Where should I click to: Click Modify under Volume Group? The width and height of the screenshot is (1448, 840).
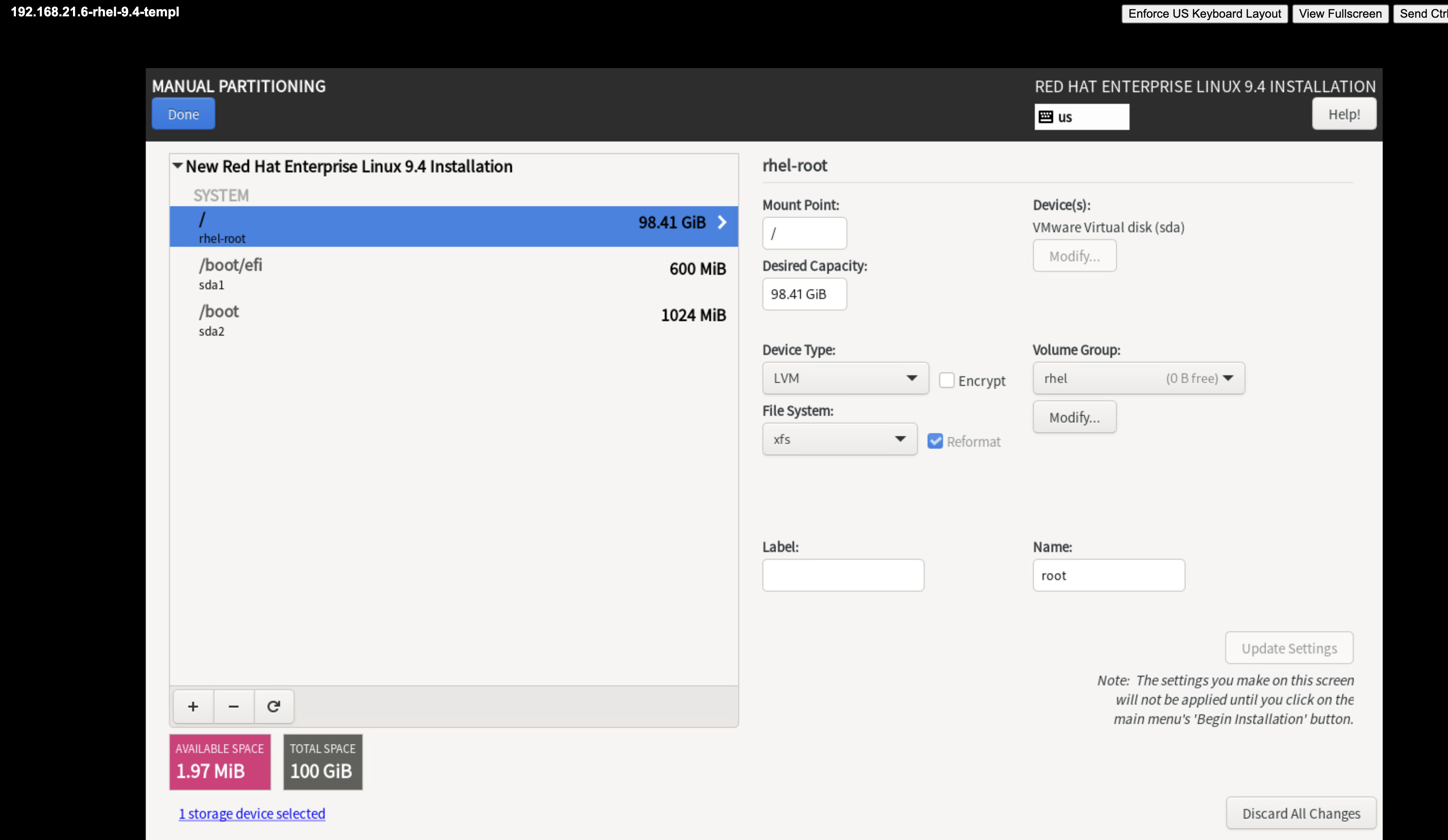pyautogui.click(x=1074, y=417)
